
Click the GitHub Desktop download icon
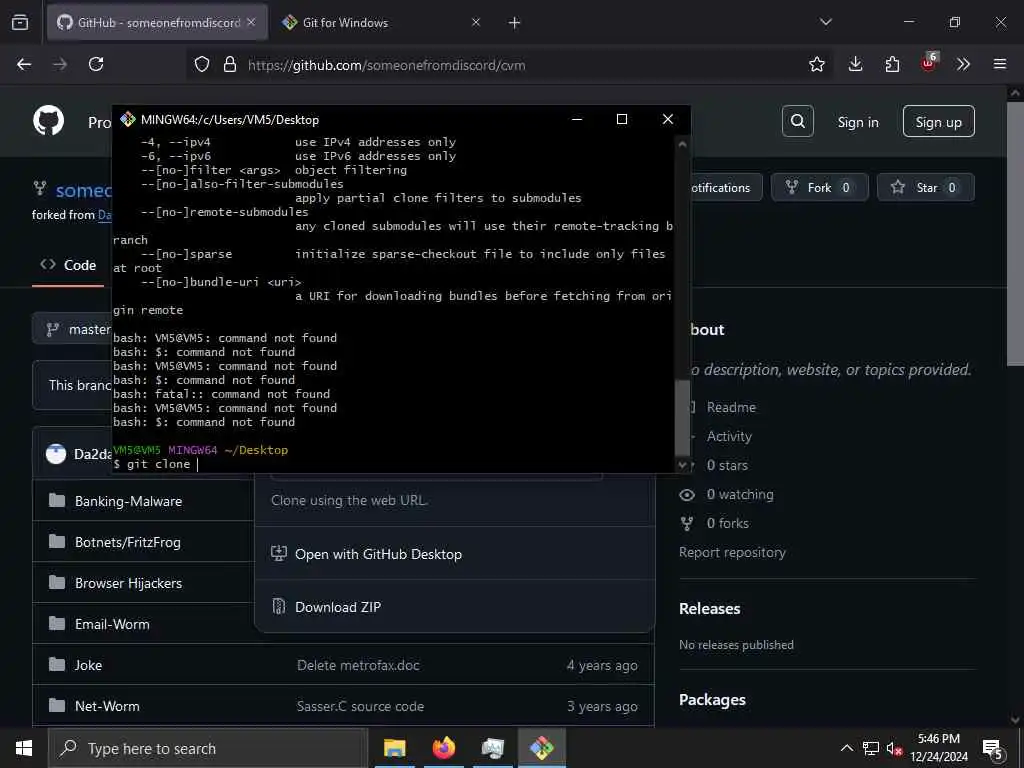tap(279, 554)
